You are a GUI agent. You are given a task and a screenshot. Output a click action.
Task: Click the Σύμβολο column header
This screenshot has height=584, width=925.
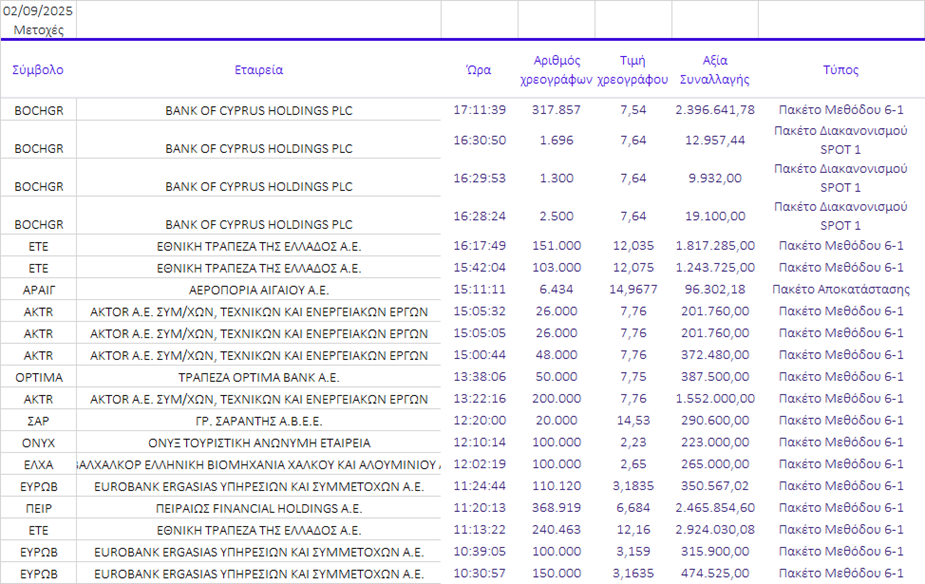[38, 70]
